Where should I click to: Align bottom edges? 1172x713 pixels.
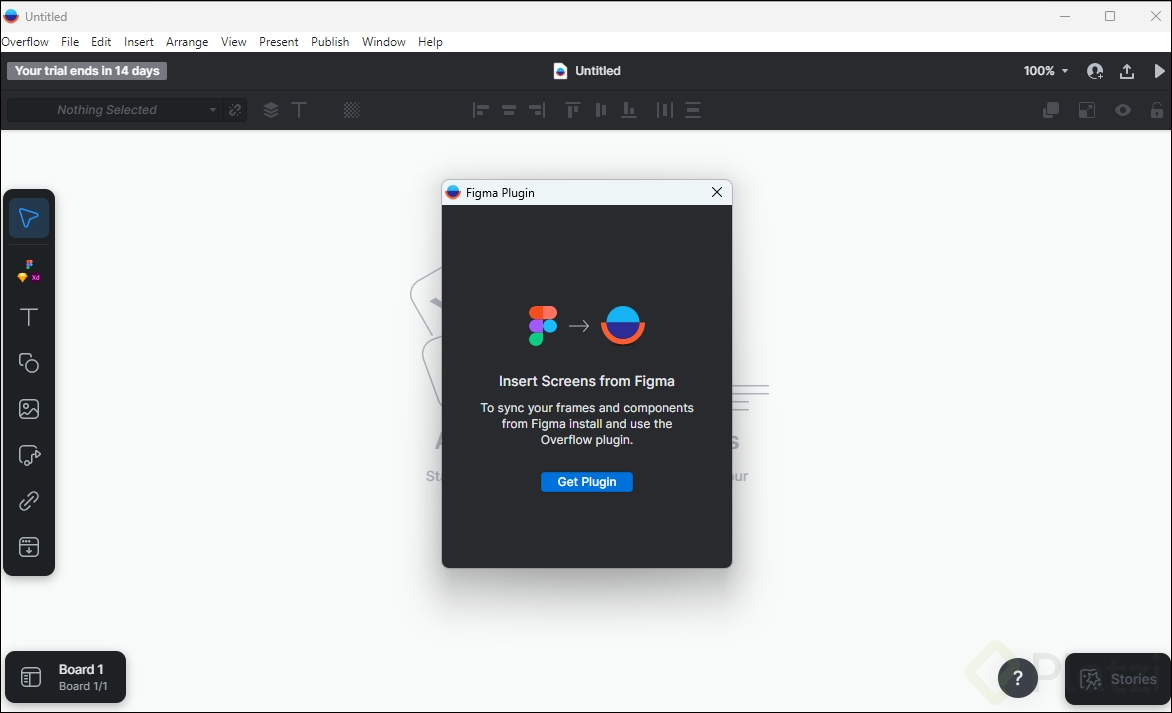pos(629,110)
